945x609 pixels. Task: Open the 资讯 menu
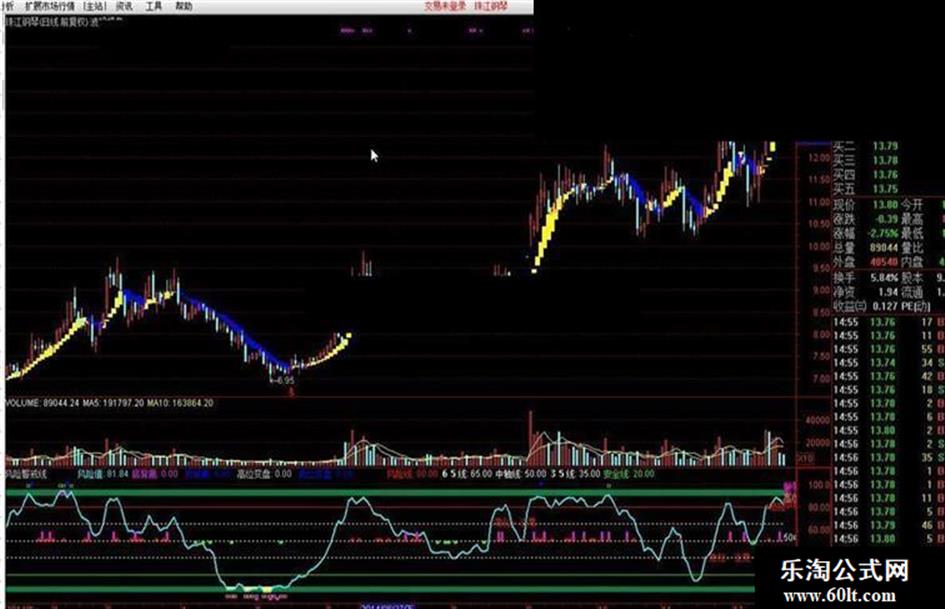pyautogui.click(x=124, y=6)
